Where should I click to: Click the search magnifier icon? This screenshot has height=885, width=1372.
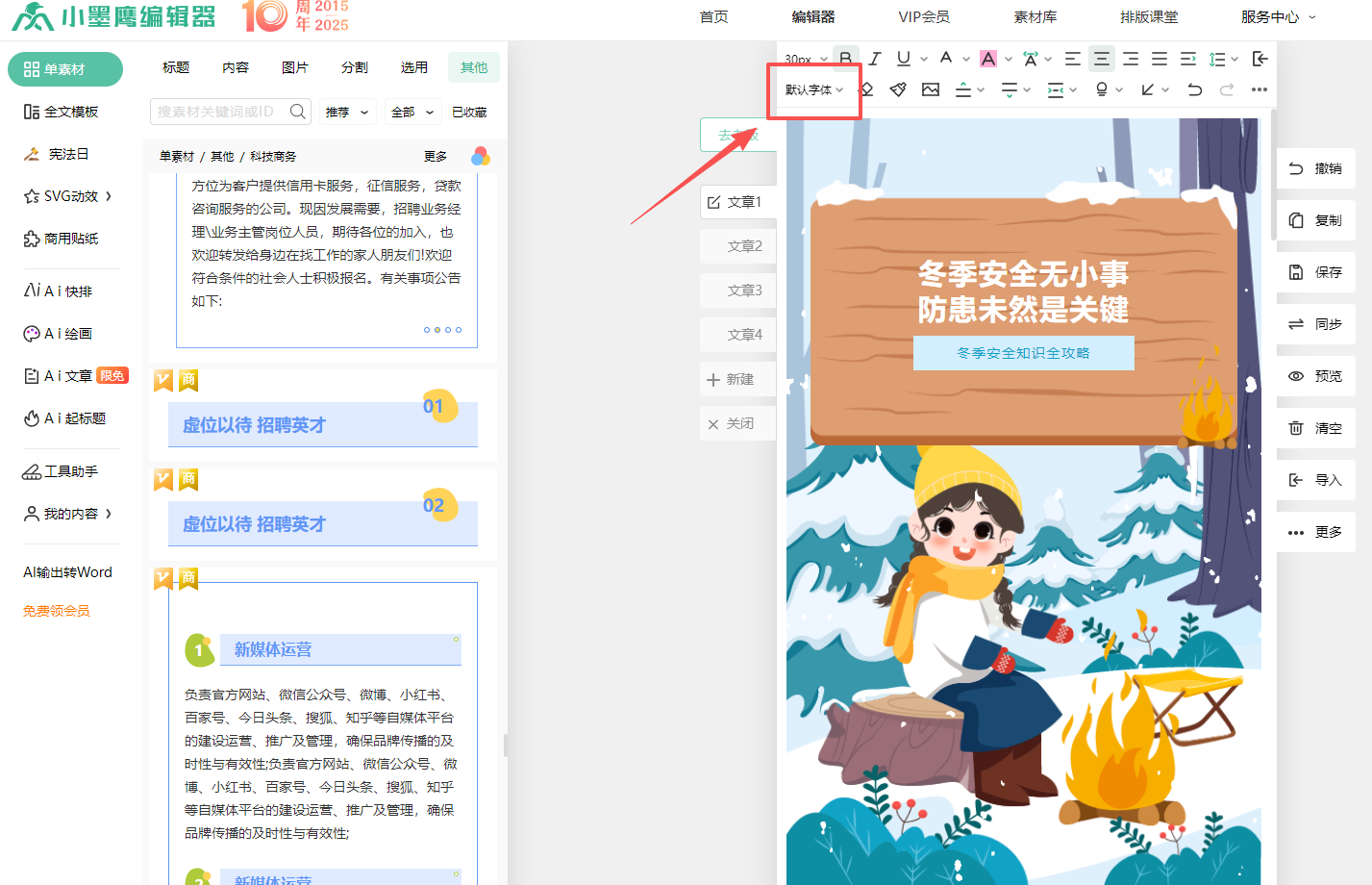click(x=298, y=112)
